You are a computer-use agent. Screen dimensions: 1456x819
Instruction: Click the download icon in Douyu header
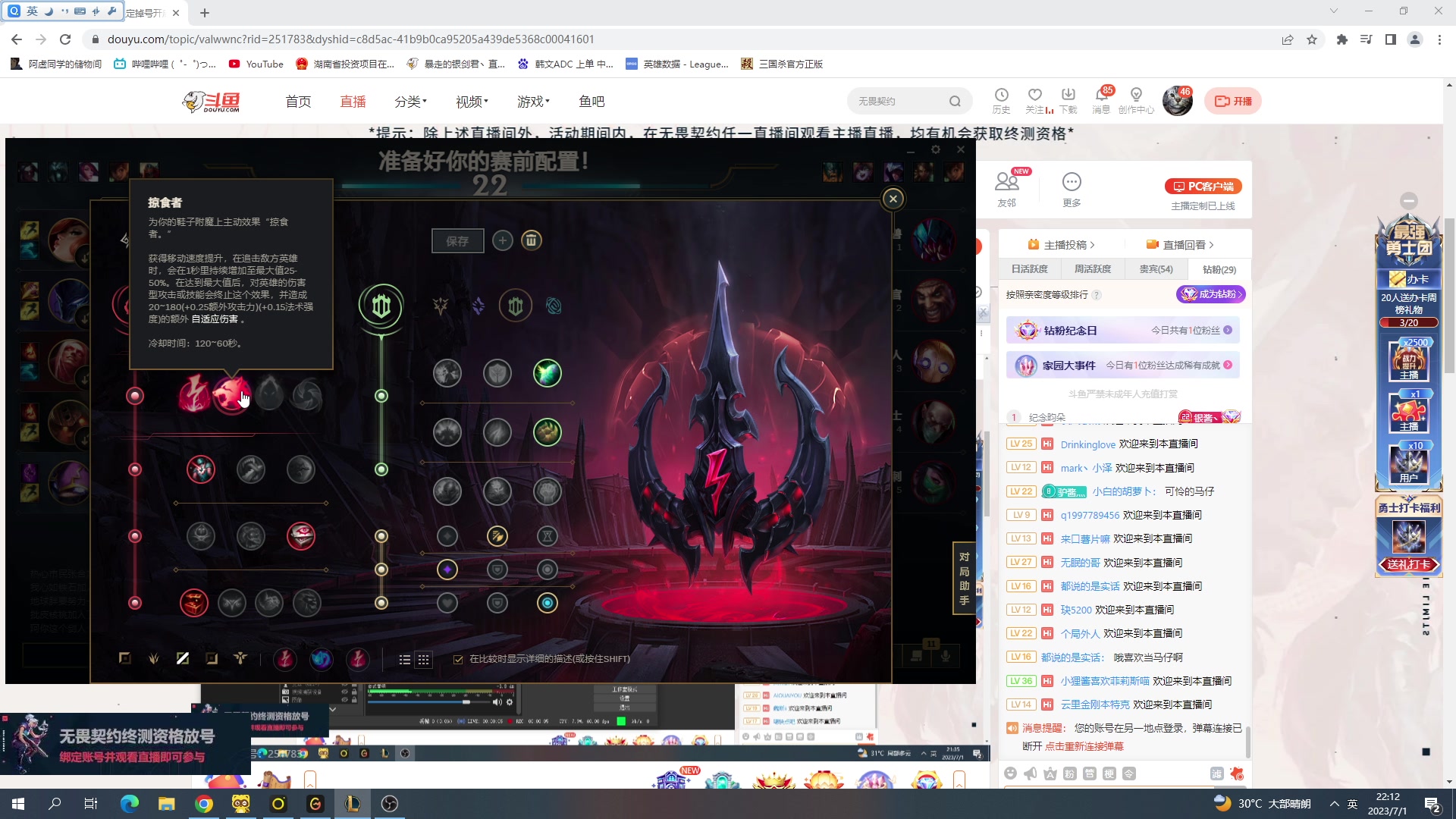1068,96
